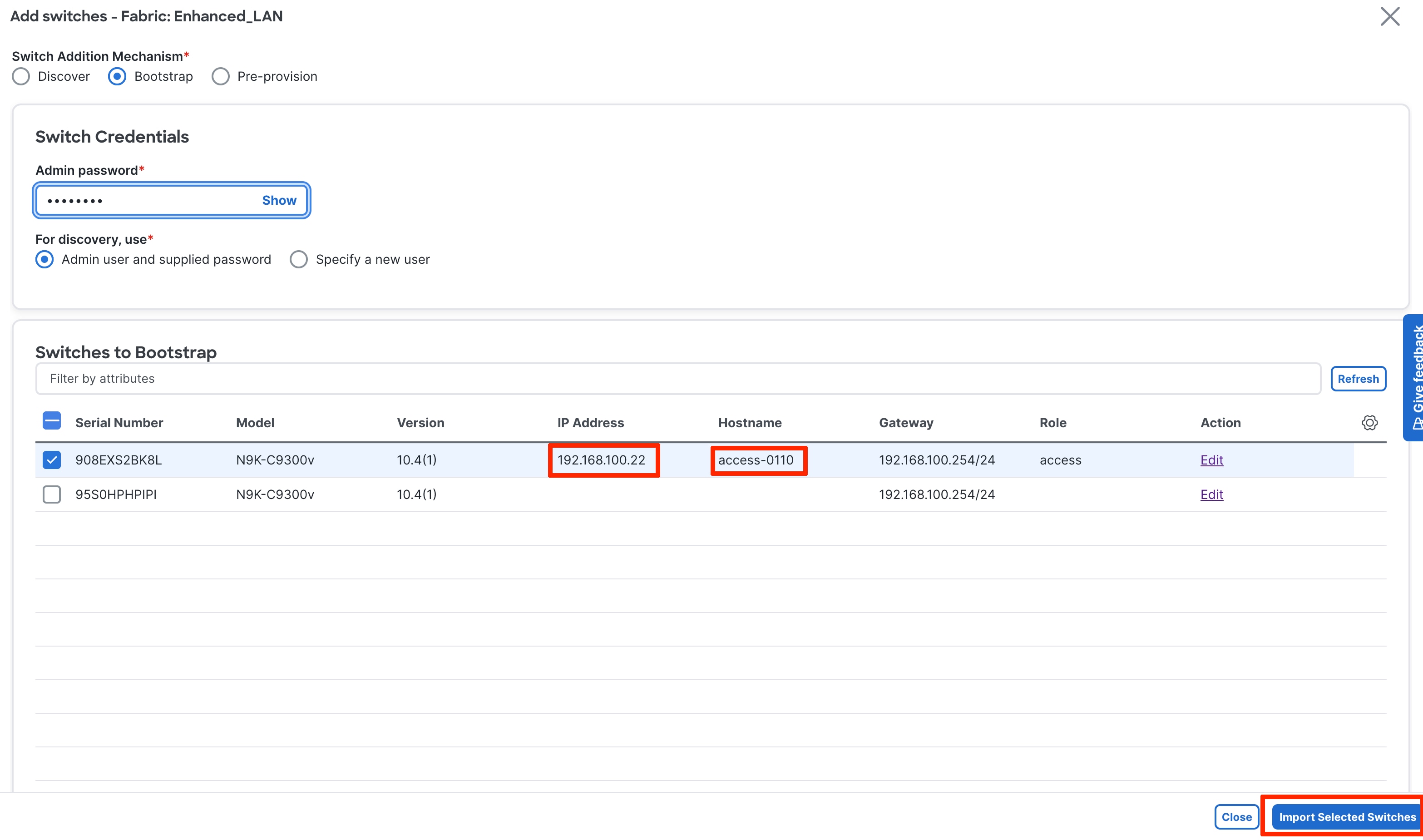Viewport: 1423px width, 840px height.
Task: Choose Specify a new user for discovery
Action: (299, 259)
